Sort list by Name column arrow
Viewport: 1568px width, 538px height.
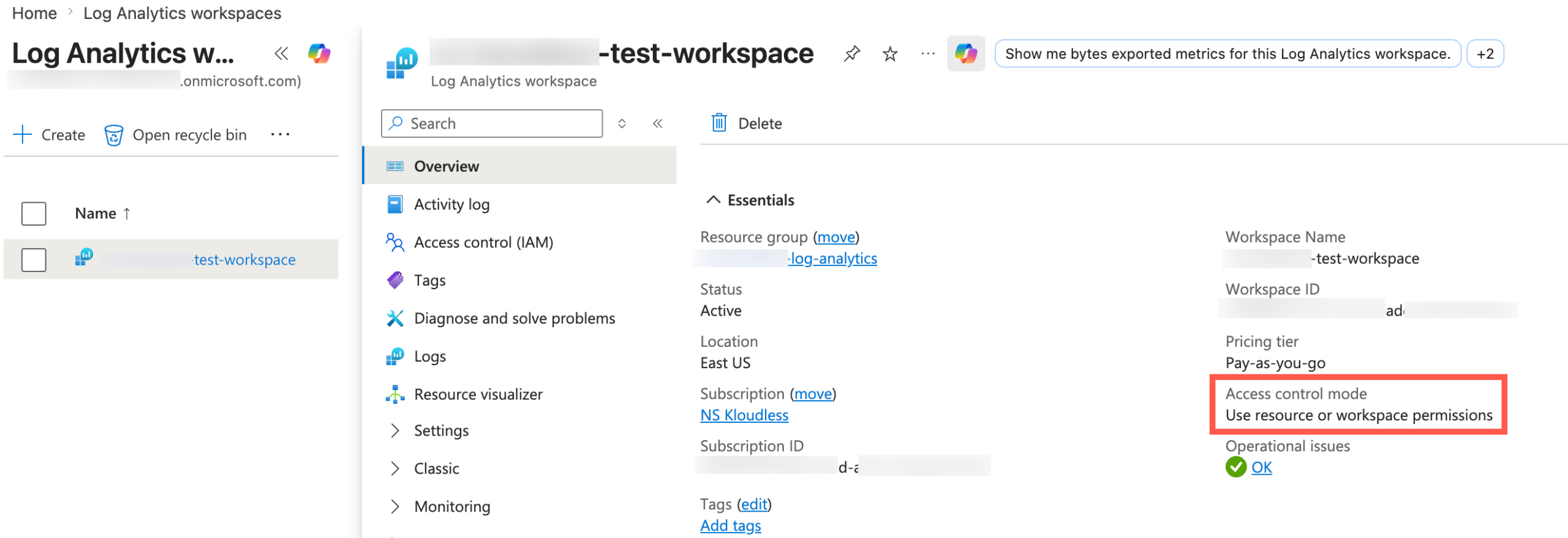(x=127, y=213)
